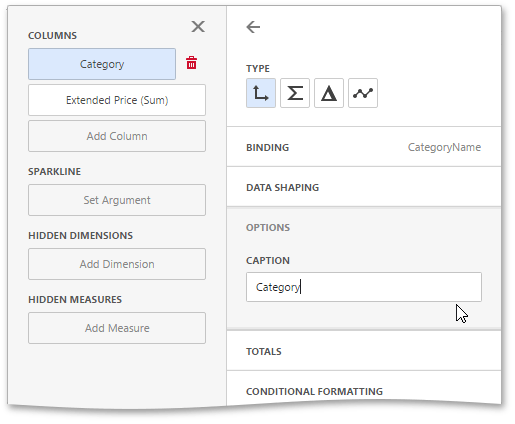This screenshot has height=424, width=515.
Task: Select the Sparkline column type icon
Action: (x=363, y=93)
